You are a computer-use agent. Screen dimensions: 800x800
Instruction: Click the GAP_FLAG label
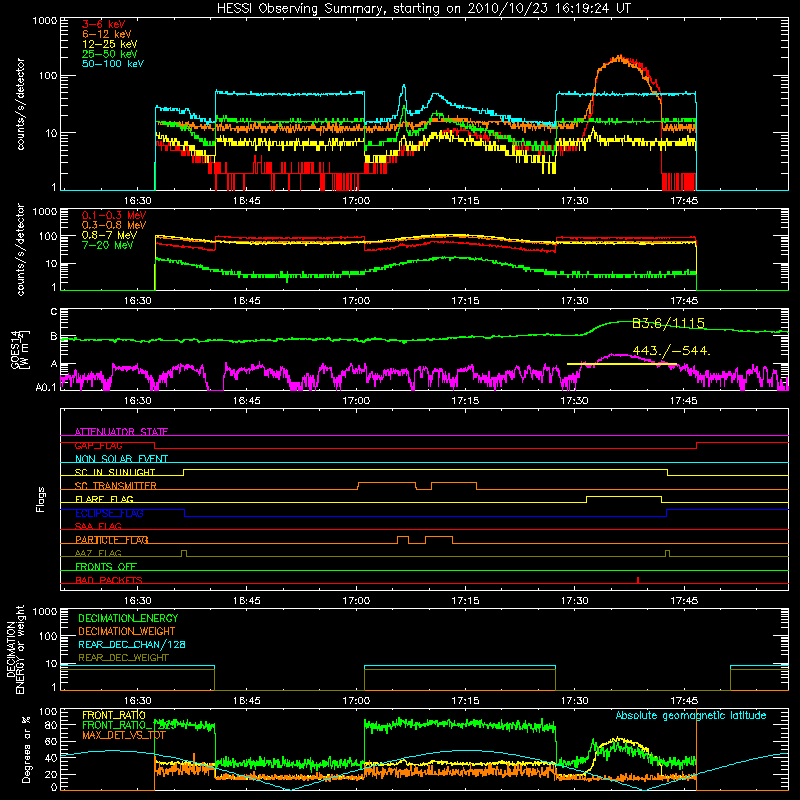[x=98, y=445]
